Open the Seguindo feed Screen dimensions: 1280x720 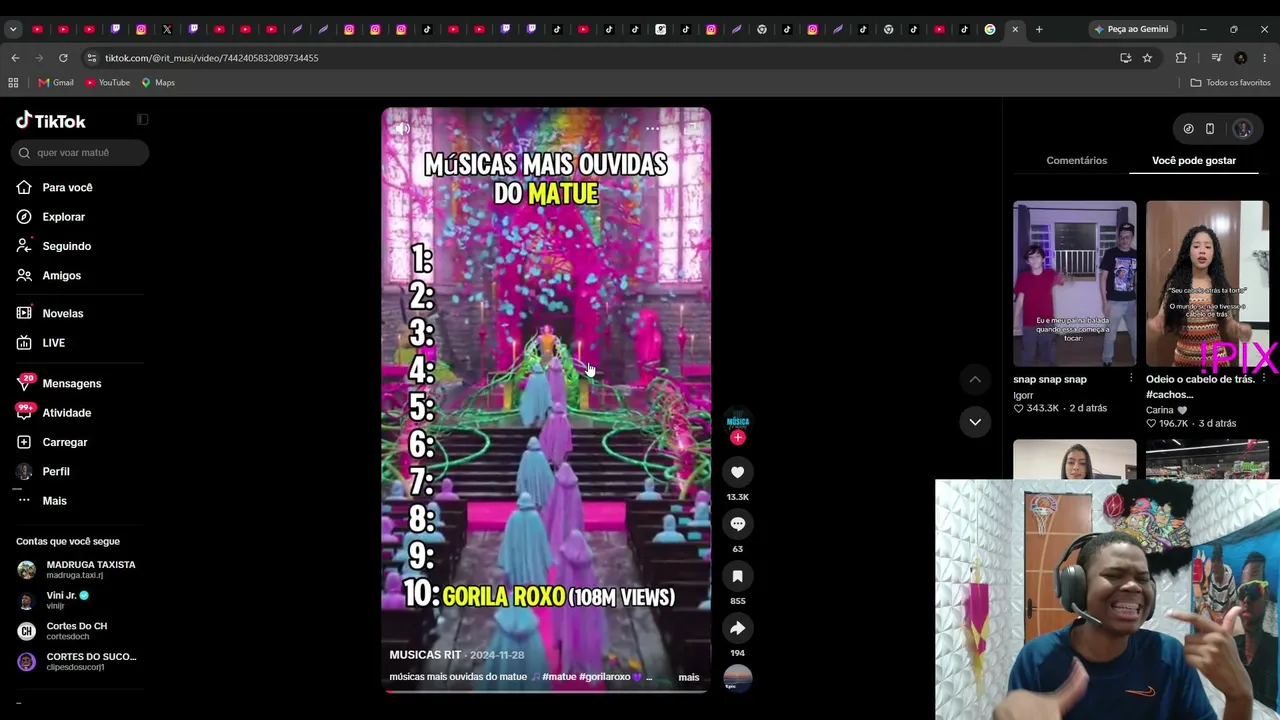66,246
